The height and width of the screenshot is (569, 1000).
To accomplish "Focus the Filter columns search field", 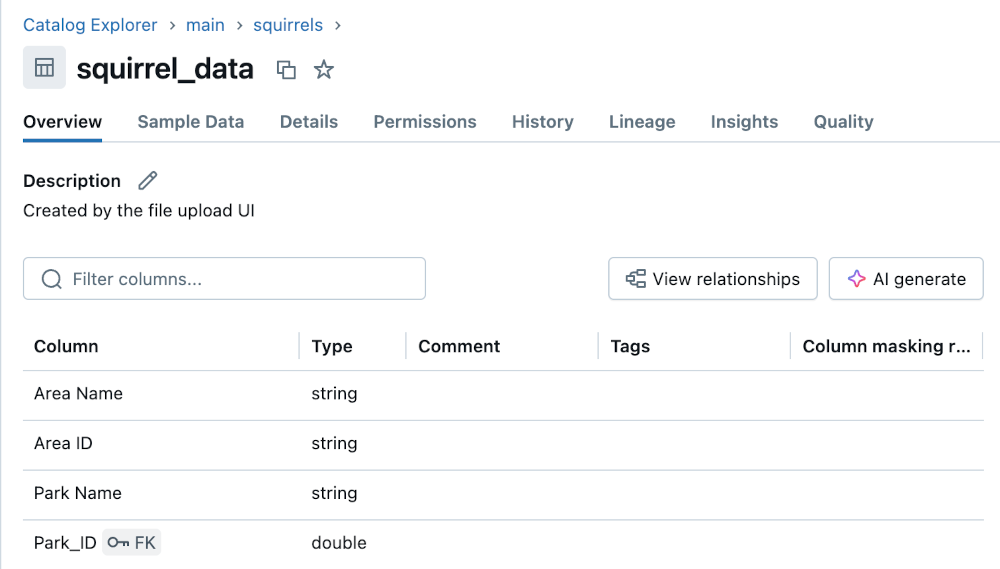I will (240, 279).
